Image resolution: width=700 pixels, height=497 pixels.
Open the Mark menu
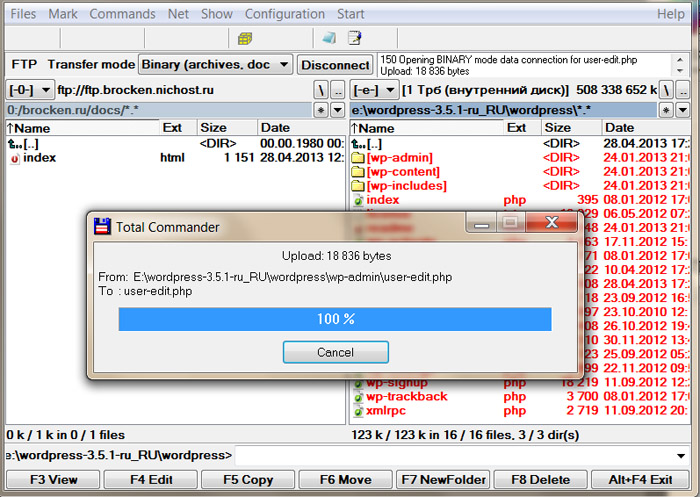point(63,14)
